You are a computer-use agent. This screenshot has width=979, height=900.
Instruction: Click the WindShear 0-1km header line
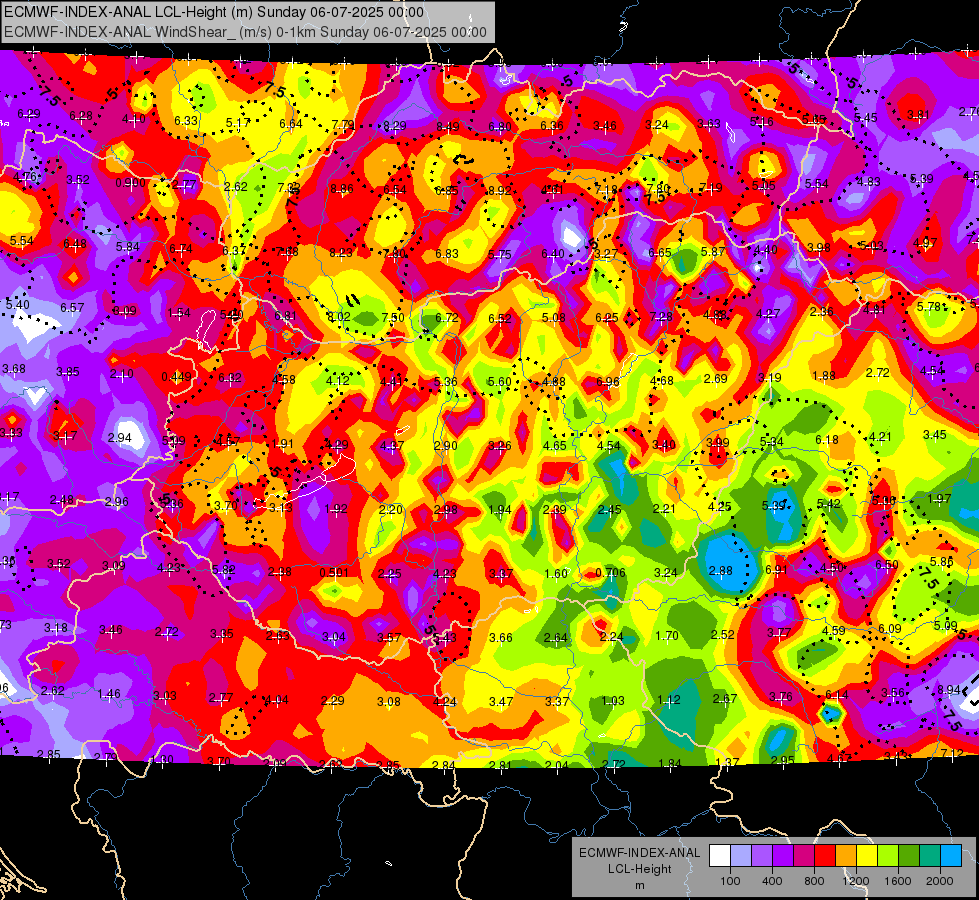[x=245, y=32]
